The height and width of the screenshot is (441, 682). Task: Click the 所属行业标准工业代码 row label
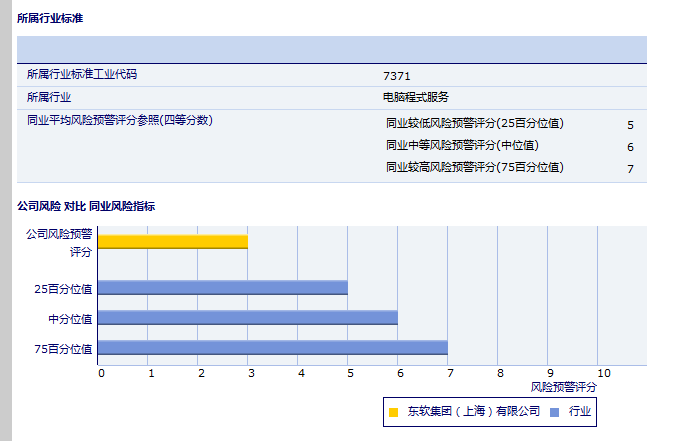coord(82,75)
